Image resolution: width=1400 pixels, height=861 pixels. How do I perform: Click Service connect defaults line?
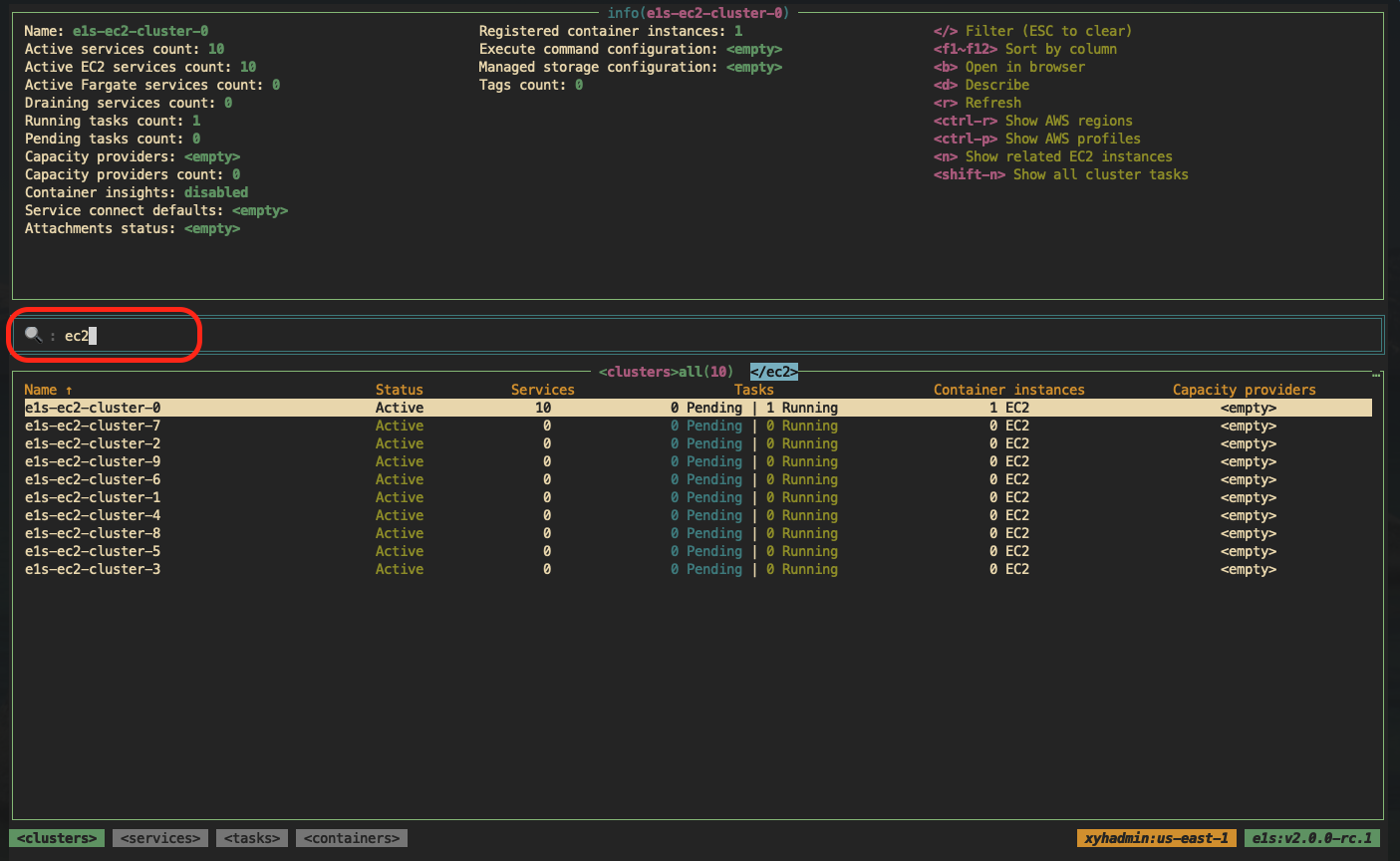(x=156, y=210)
